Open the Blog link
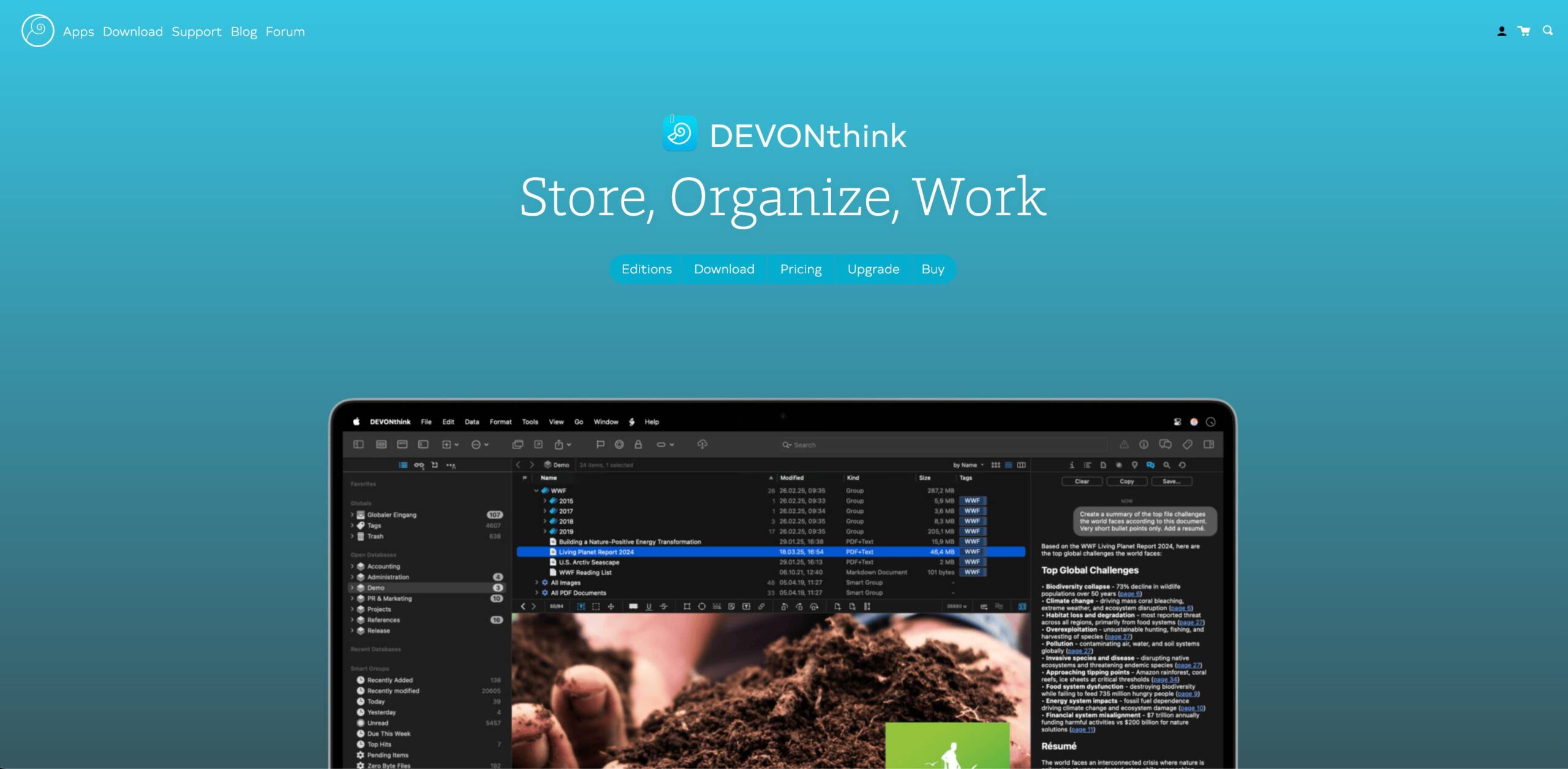1568x769 pixels. pos(244,32)
